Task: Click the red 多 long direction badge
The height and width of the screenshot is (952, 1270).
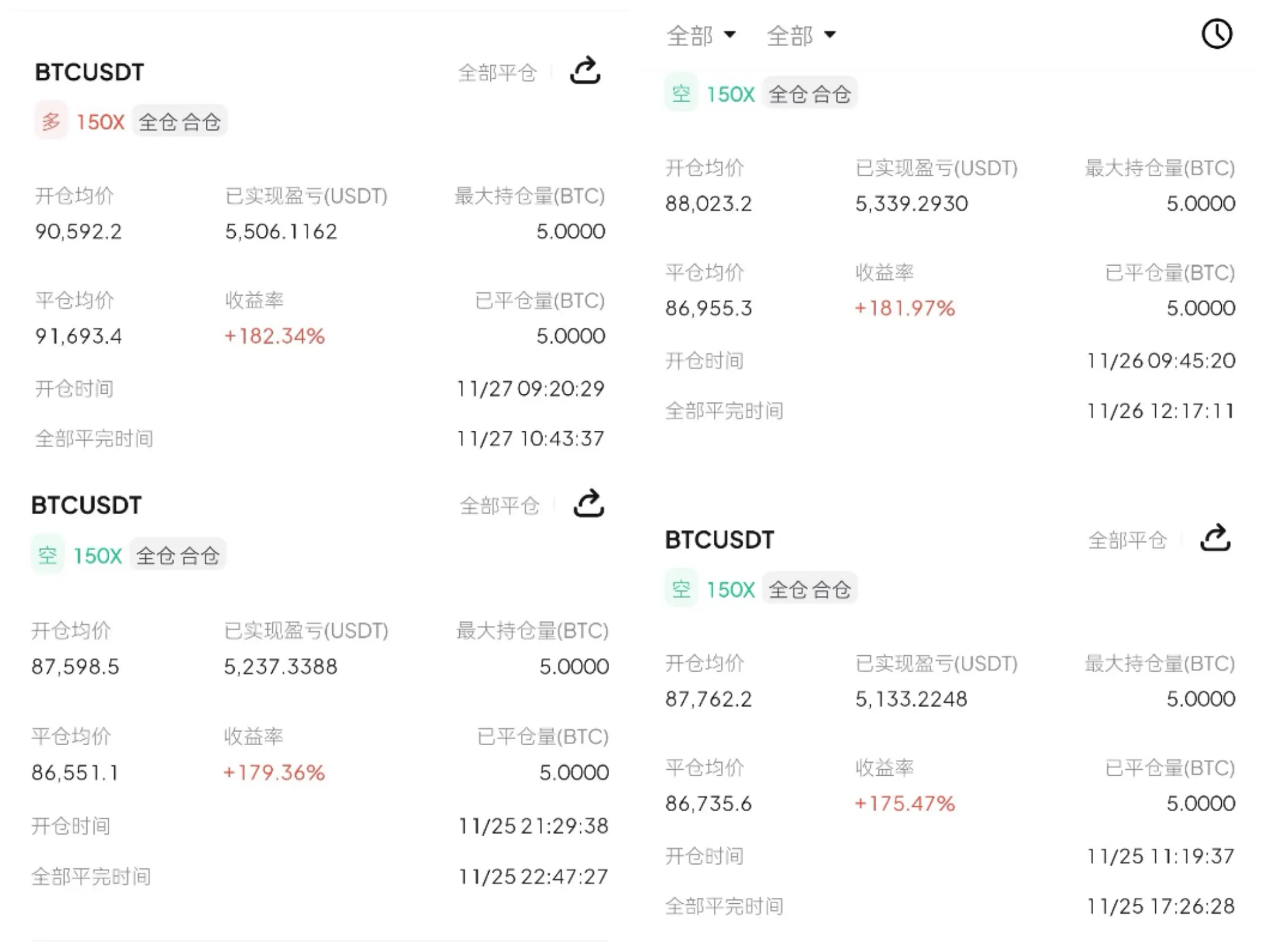Action: pyautogui.click(x=51, y=121)
